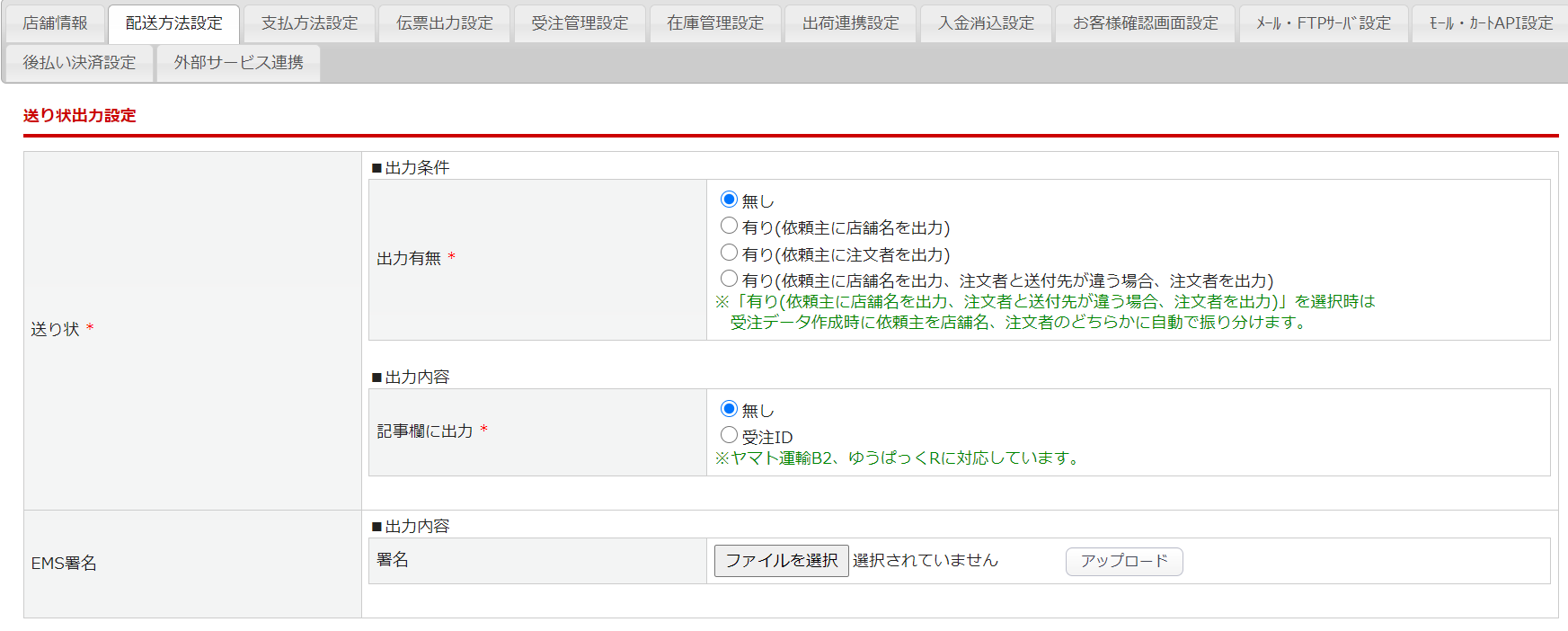Click the ■出力内容 heading above 記事欄に出力
Viewport: 1568px width, 631px height.
[x=411, y=378]
